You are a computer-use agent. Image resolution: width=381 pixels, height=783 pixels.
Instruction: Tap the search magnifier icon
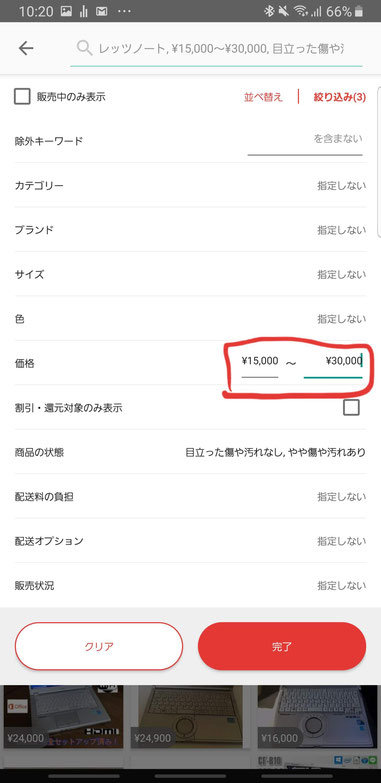coord(84,48)
